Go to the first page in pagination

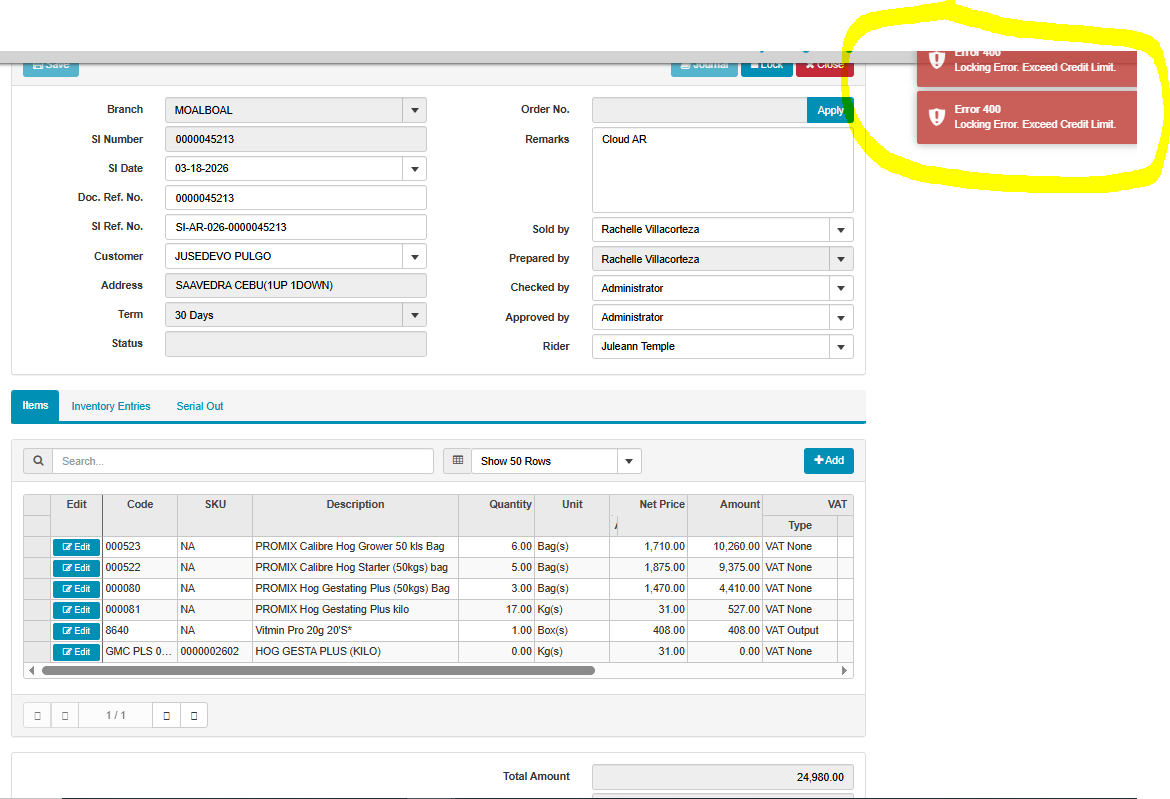tap(37, 715)
